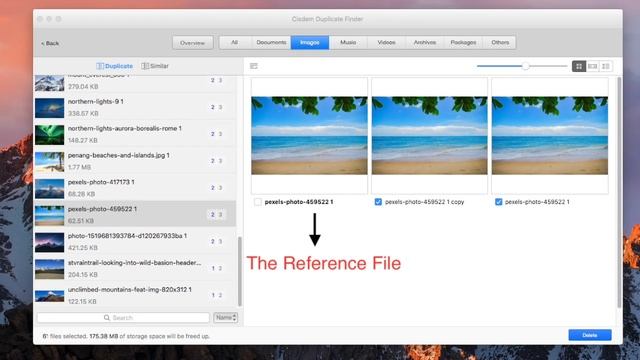This screenshot has width=640, height=360.
Task: Click in the Search field
Action: pos(123,318)
